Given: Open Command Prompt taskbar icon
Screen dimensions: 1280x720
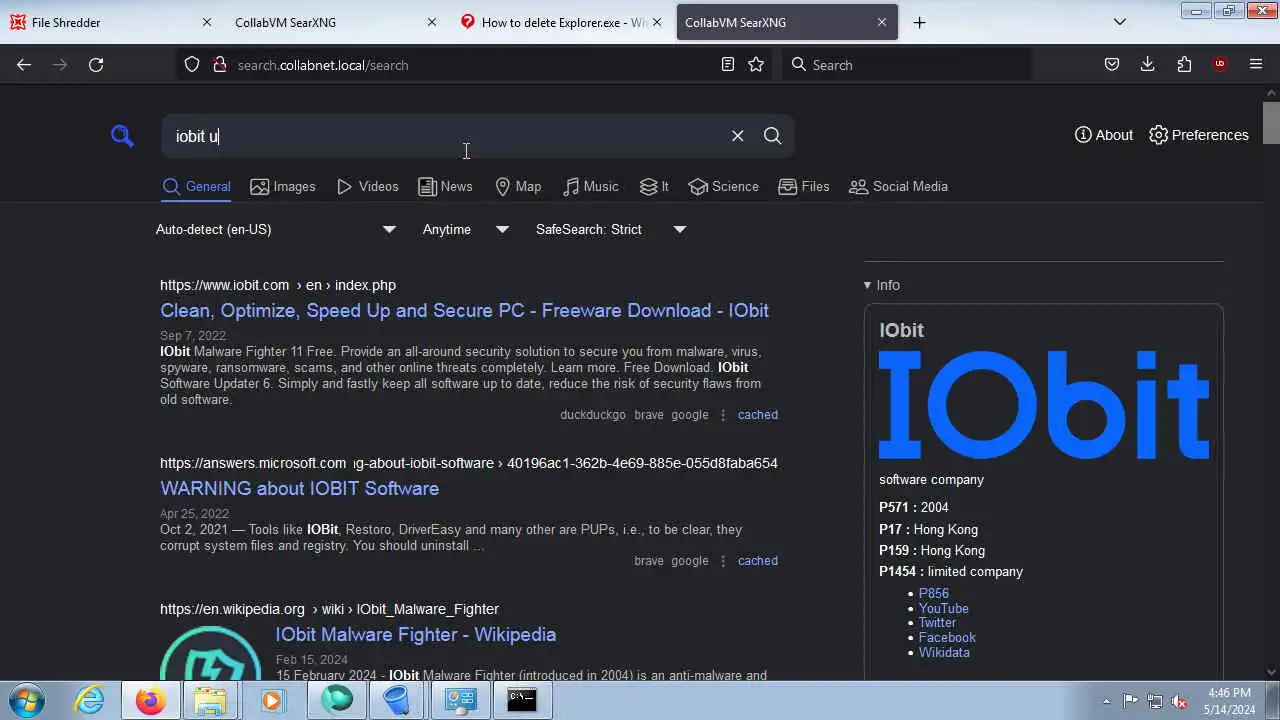Looking at the screenshot, I should tap(521, 700).
